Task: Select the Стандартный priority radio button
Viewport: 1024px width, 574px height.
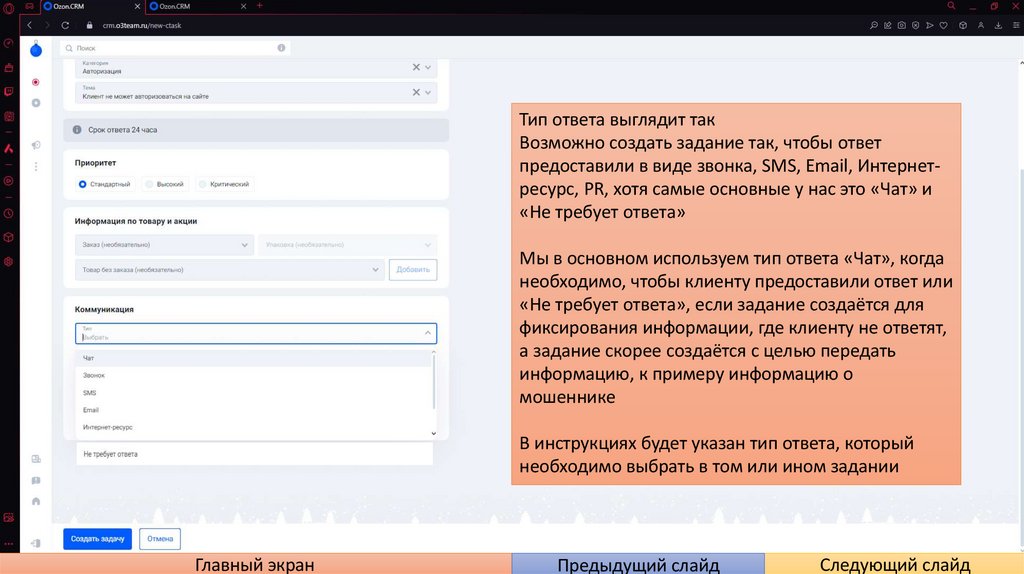Action: (x=82, y=184)
